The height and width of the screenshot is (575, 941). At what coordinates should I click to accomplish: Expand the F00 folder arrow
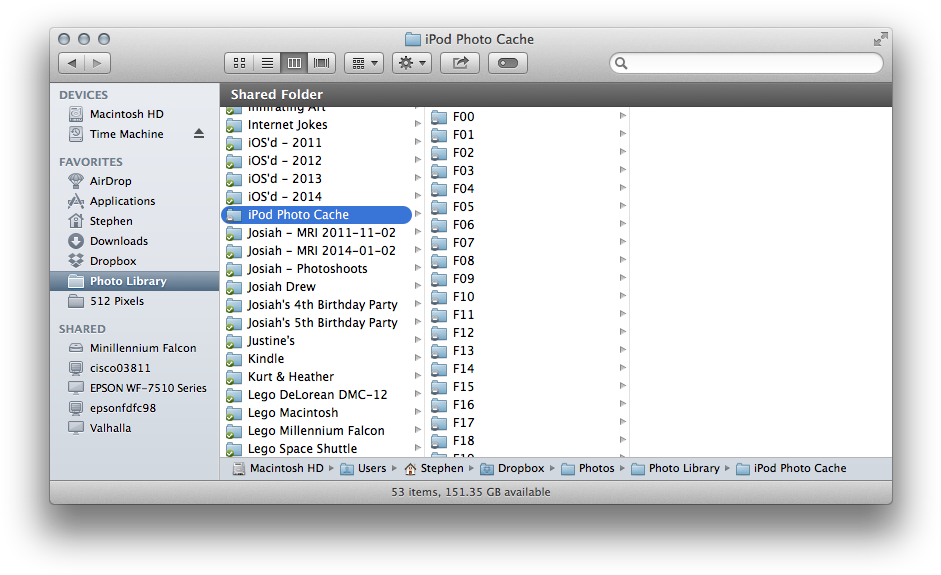[622, 116]
